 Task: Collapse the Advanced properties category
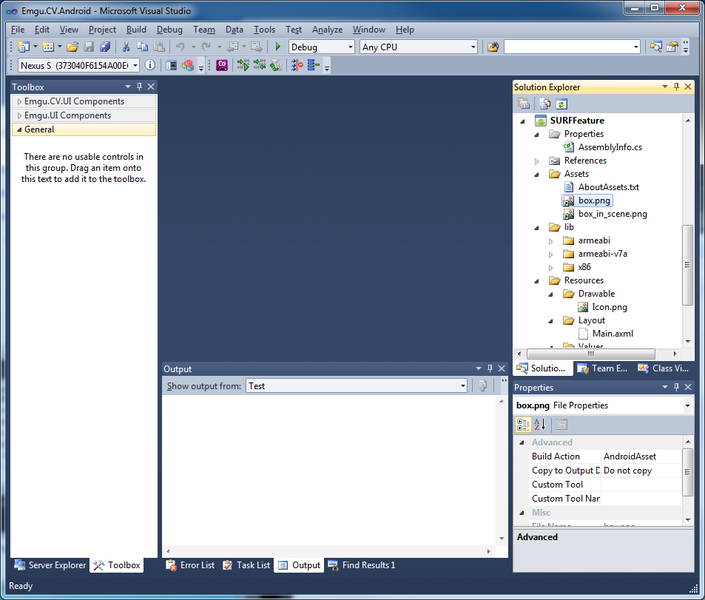522,443
